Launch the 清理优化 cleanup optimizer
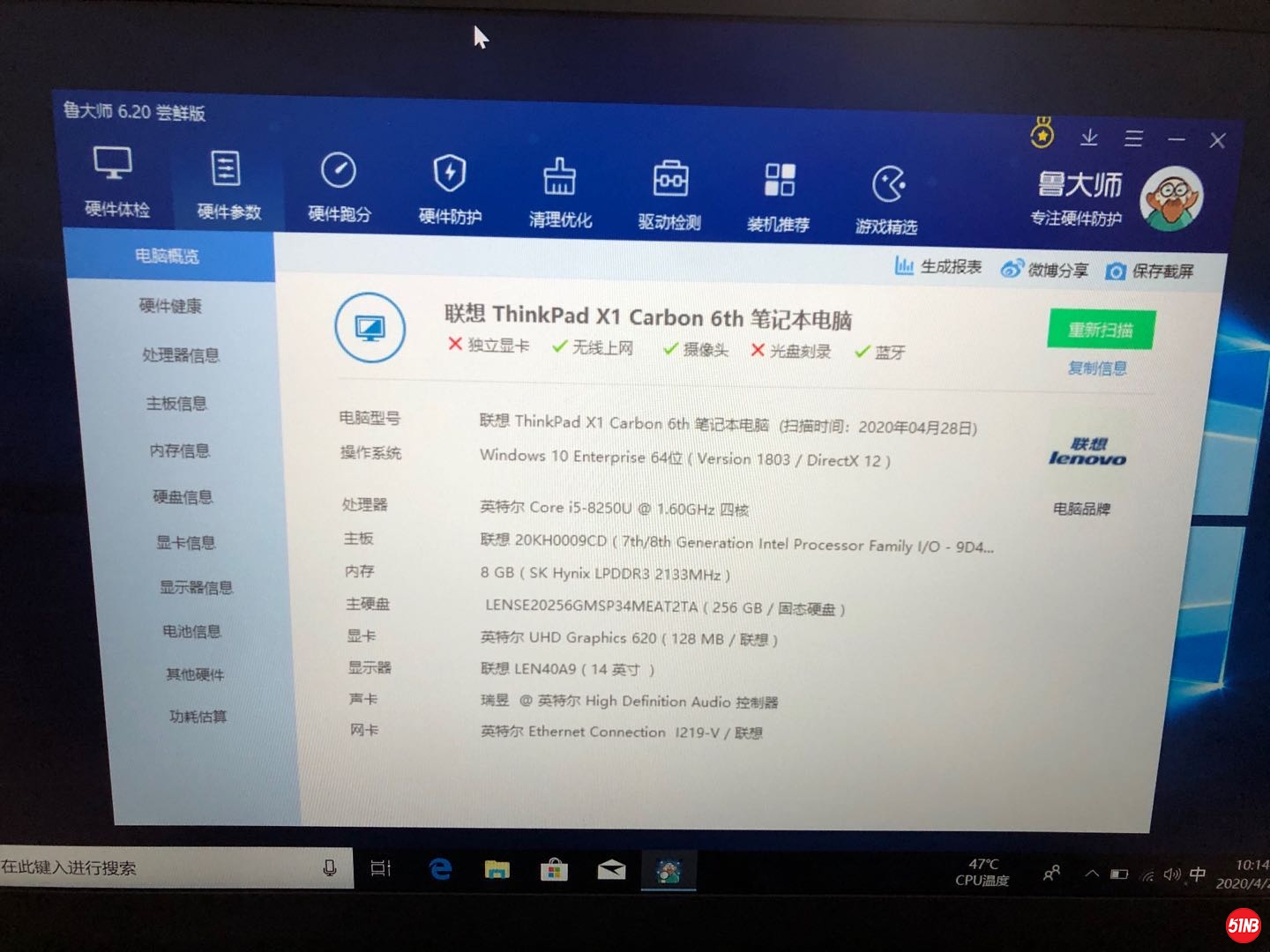The width and height of the screenshot is (1270, 952). pyautogui.click(x=560, y=187)
